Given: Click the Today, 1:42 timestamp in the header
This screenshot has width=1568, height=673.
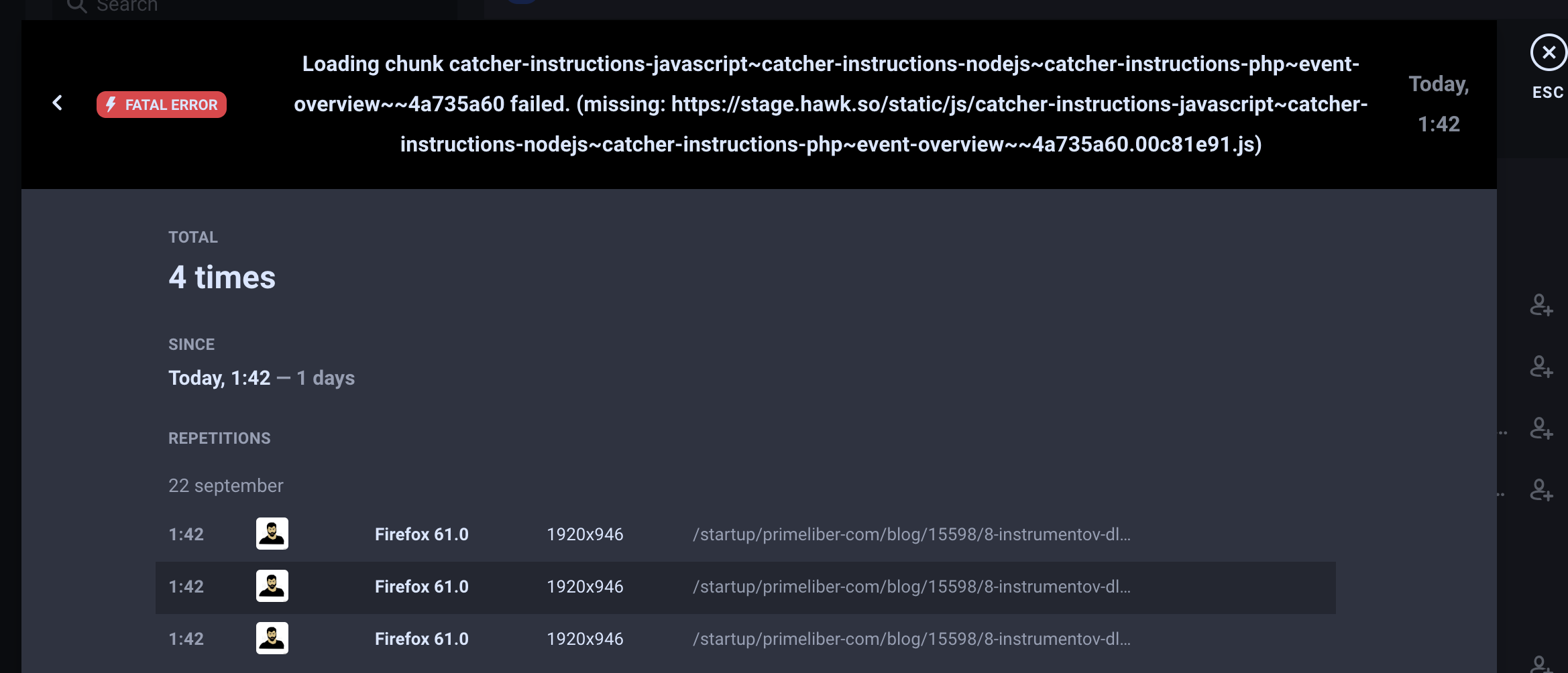Looking at the screenshot, I should coord(1439,104).
